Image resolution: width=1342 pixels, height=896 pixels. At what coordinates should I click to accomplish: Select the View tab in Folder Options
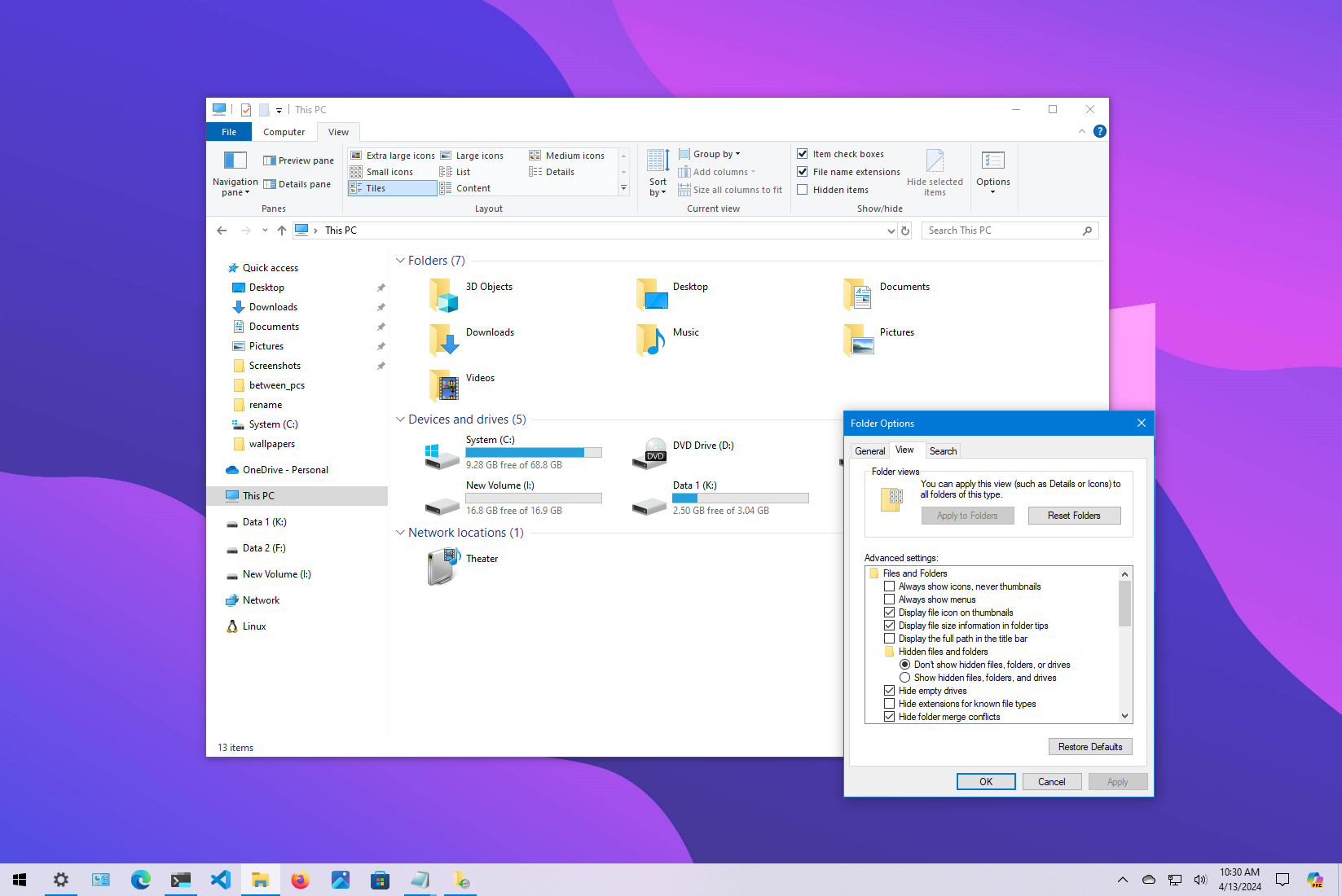904,450
